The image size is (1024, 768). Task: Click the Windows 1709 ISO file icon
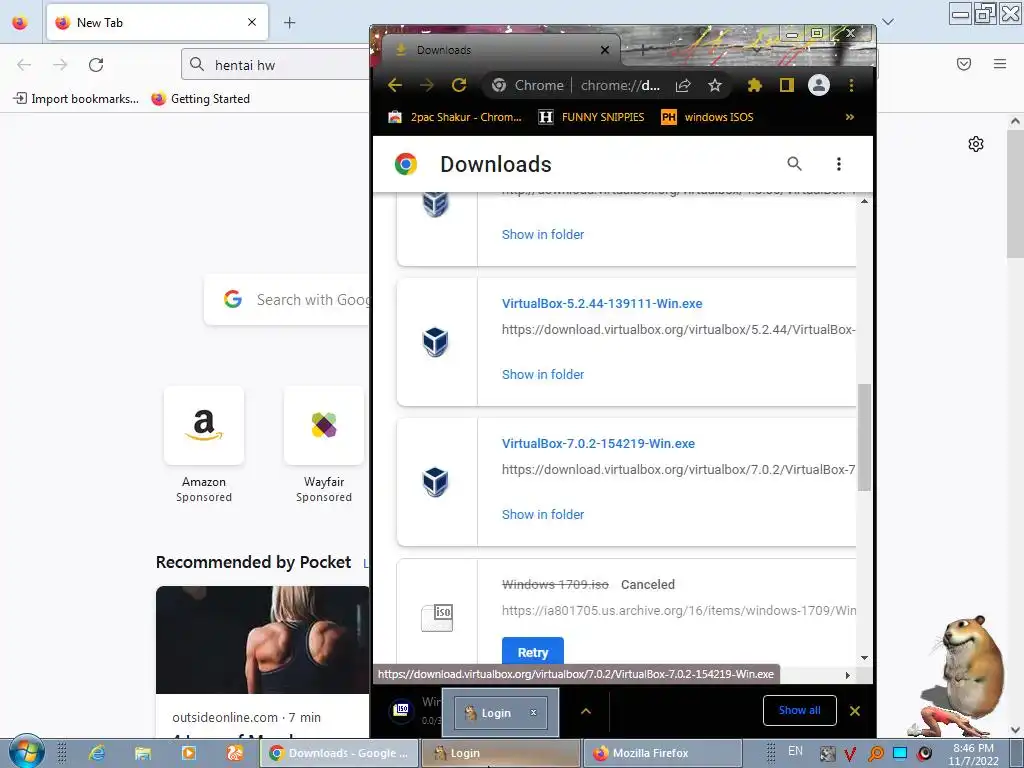(x=437, y=617)
